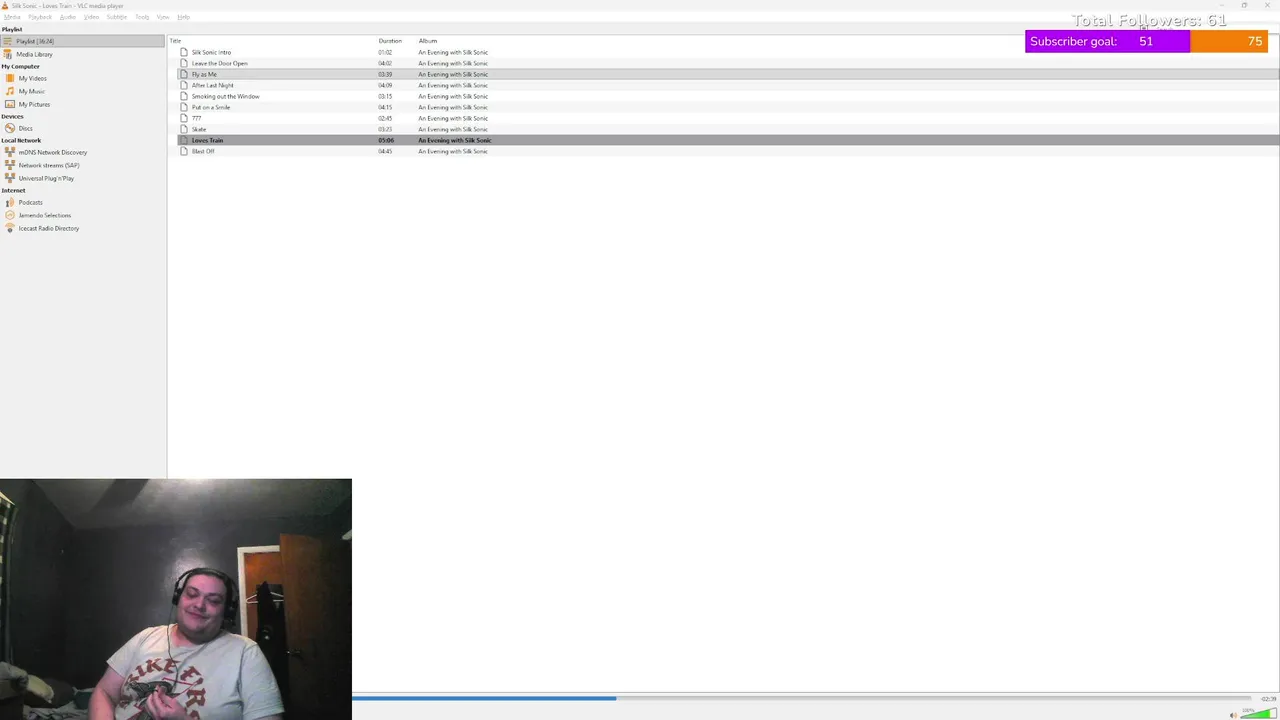
Task: Click the Discs icon under Devices
Action: click(10, 128)
